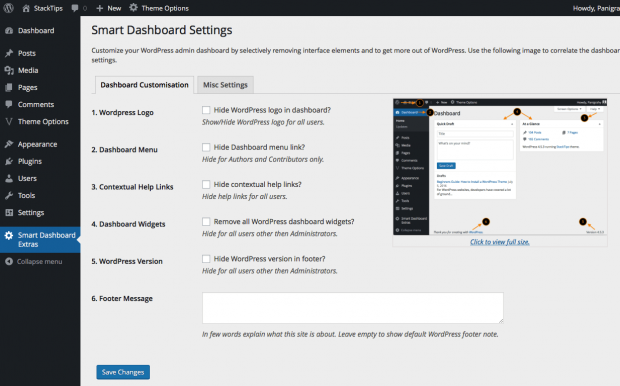Image resolution: width=620 pixels, height=386 pixels.
Task: Click inside the Footer Message text area
Action: 353,308
